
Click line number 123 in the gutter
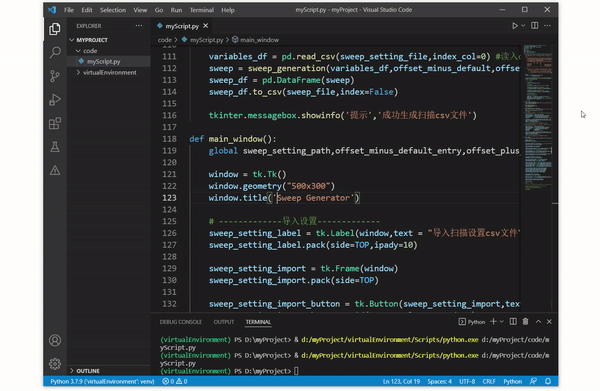tap(169, 197)
